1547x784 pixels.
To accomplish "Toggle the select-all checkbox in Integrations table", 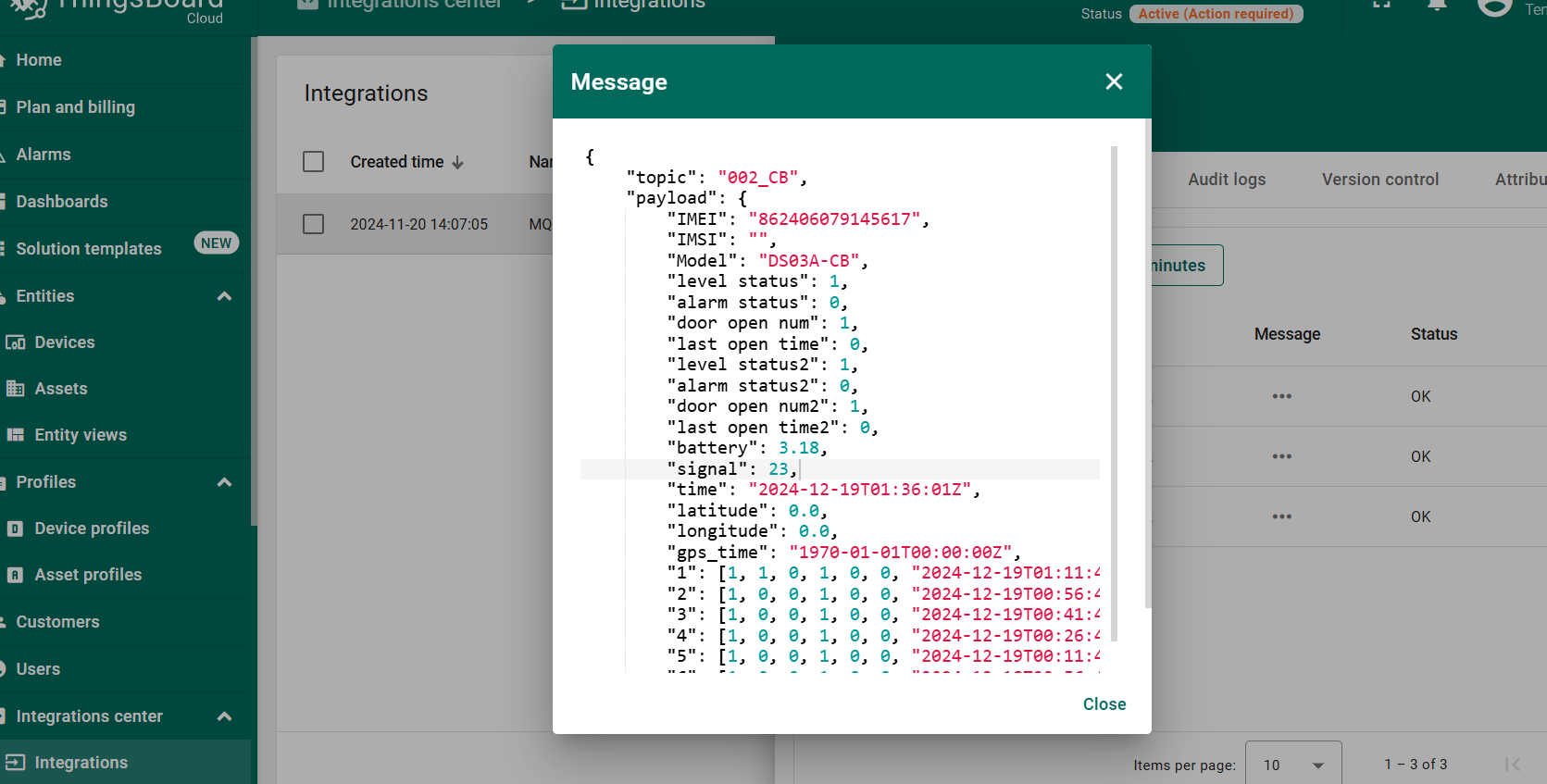I will (x=314, y=162).
